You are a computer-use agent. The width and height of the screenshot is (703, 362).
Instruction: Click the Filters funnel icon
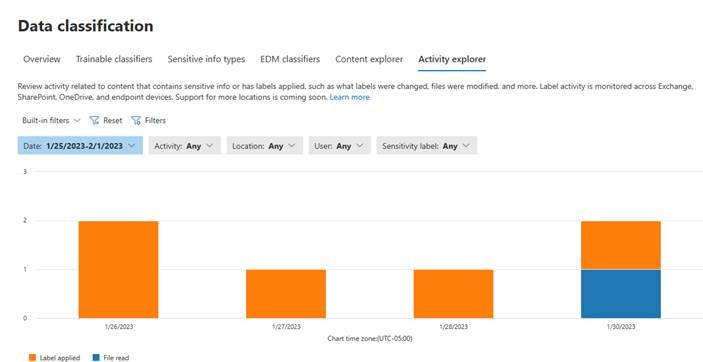click(x=135, y=120)
